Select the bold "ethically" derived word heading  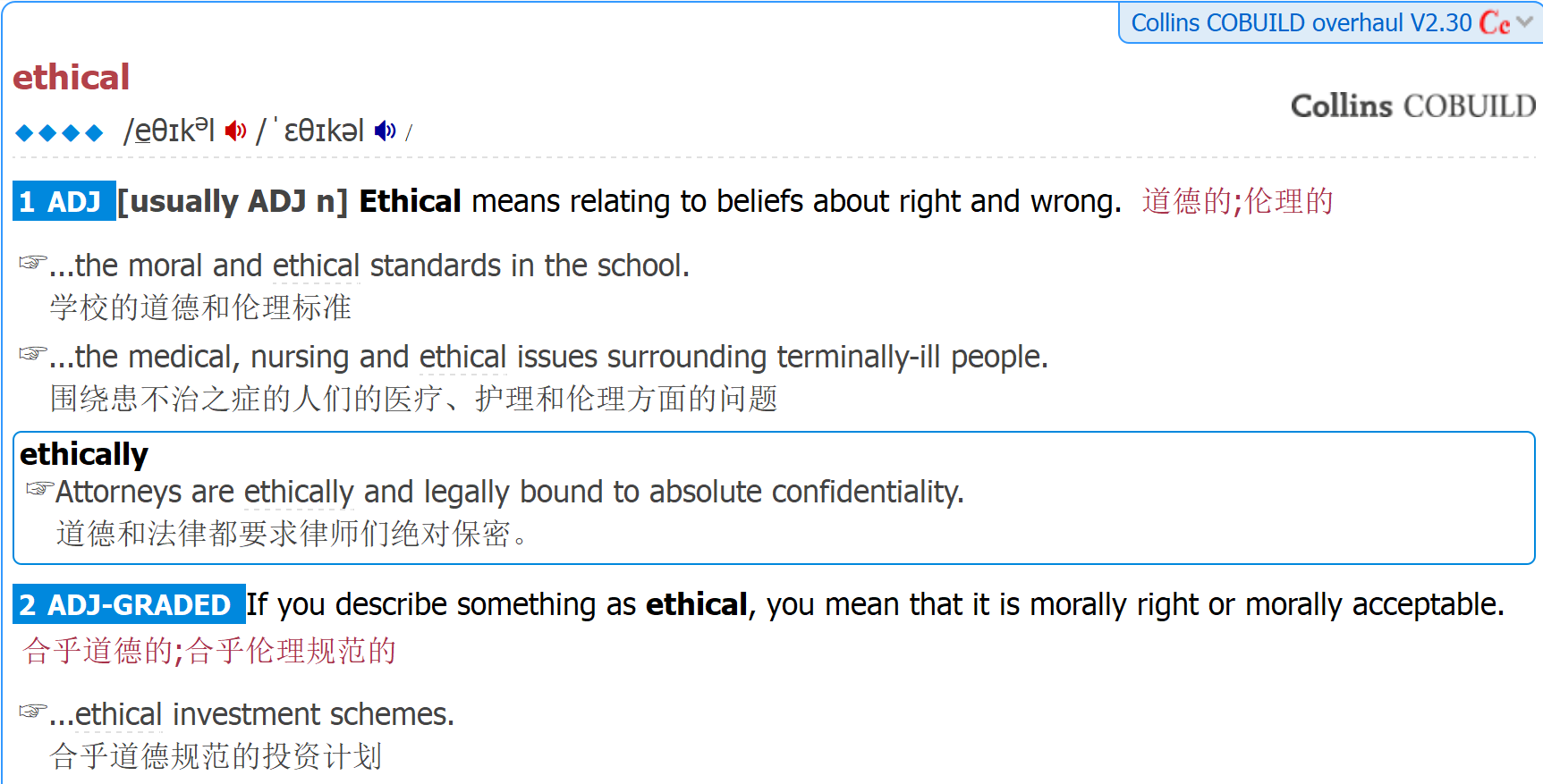pyautogui.click(x=84, y=454)
